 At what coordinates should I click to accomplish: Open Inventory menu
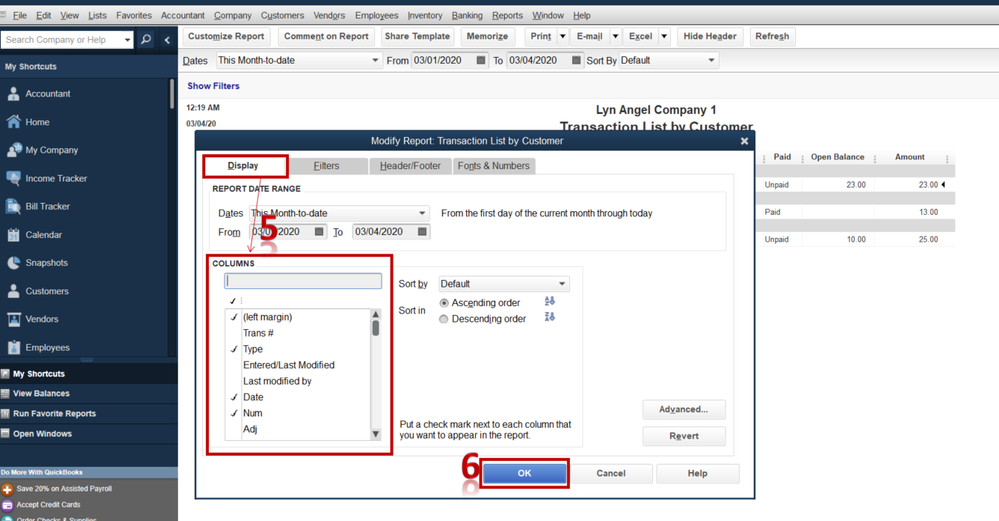point(424,15)
